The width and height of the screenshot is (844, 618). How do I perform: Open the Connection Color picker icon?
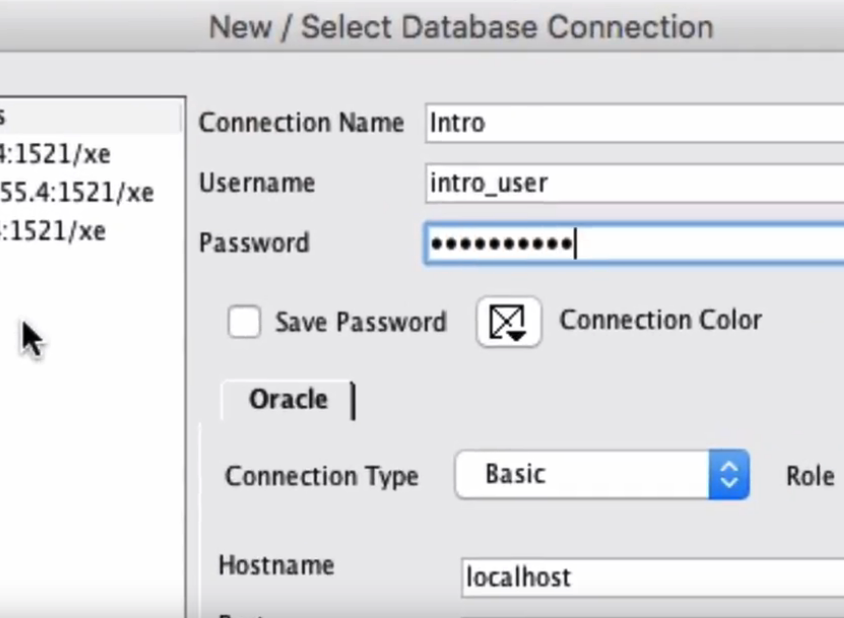509,323
